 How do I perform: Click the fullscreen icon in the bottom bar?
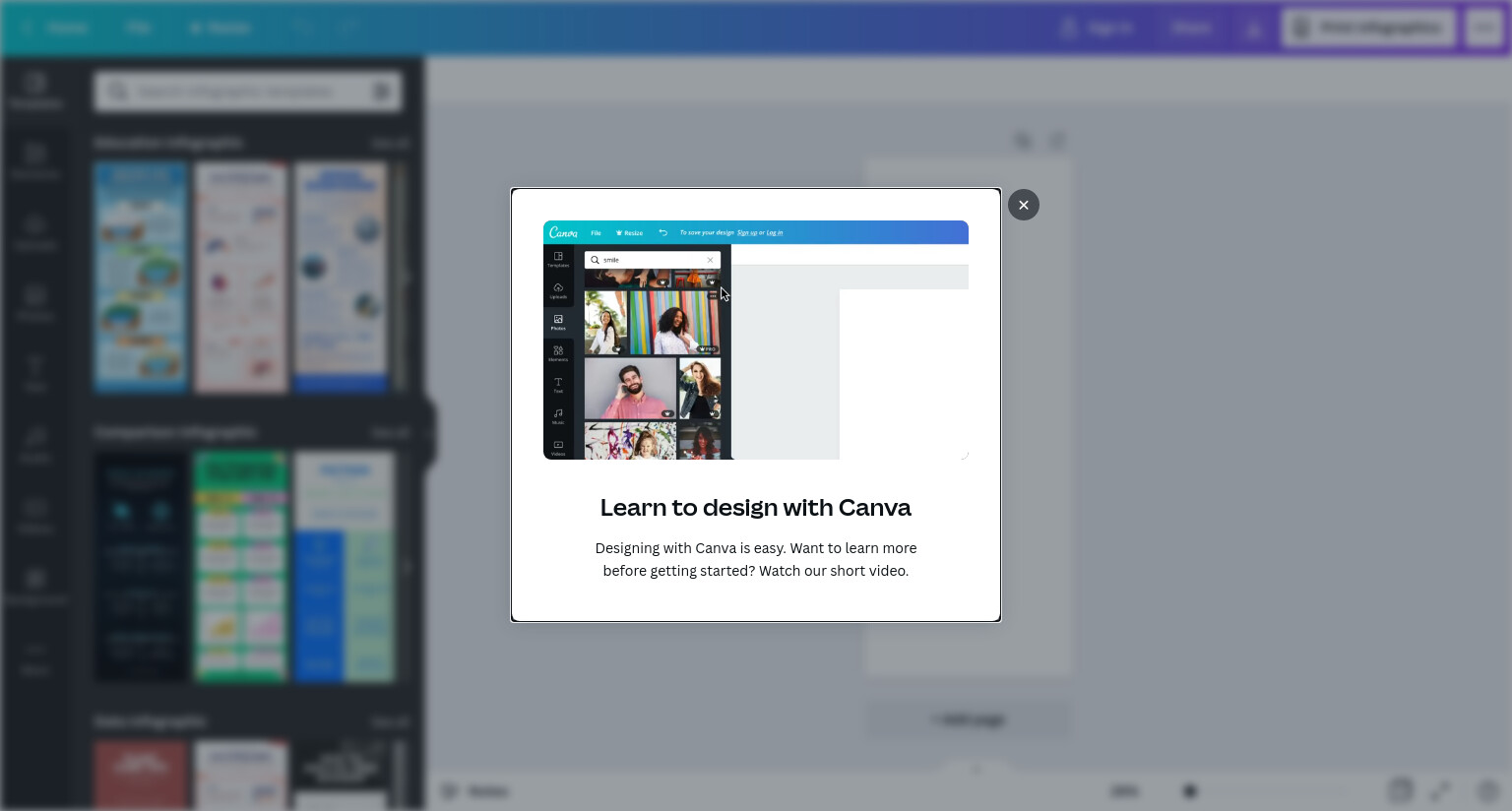click(1439, 790)
